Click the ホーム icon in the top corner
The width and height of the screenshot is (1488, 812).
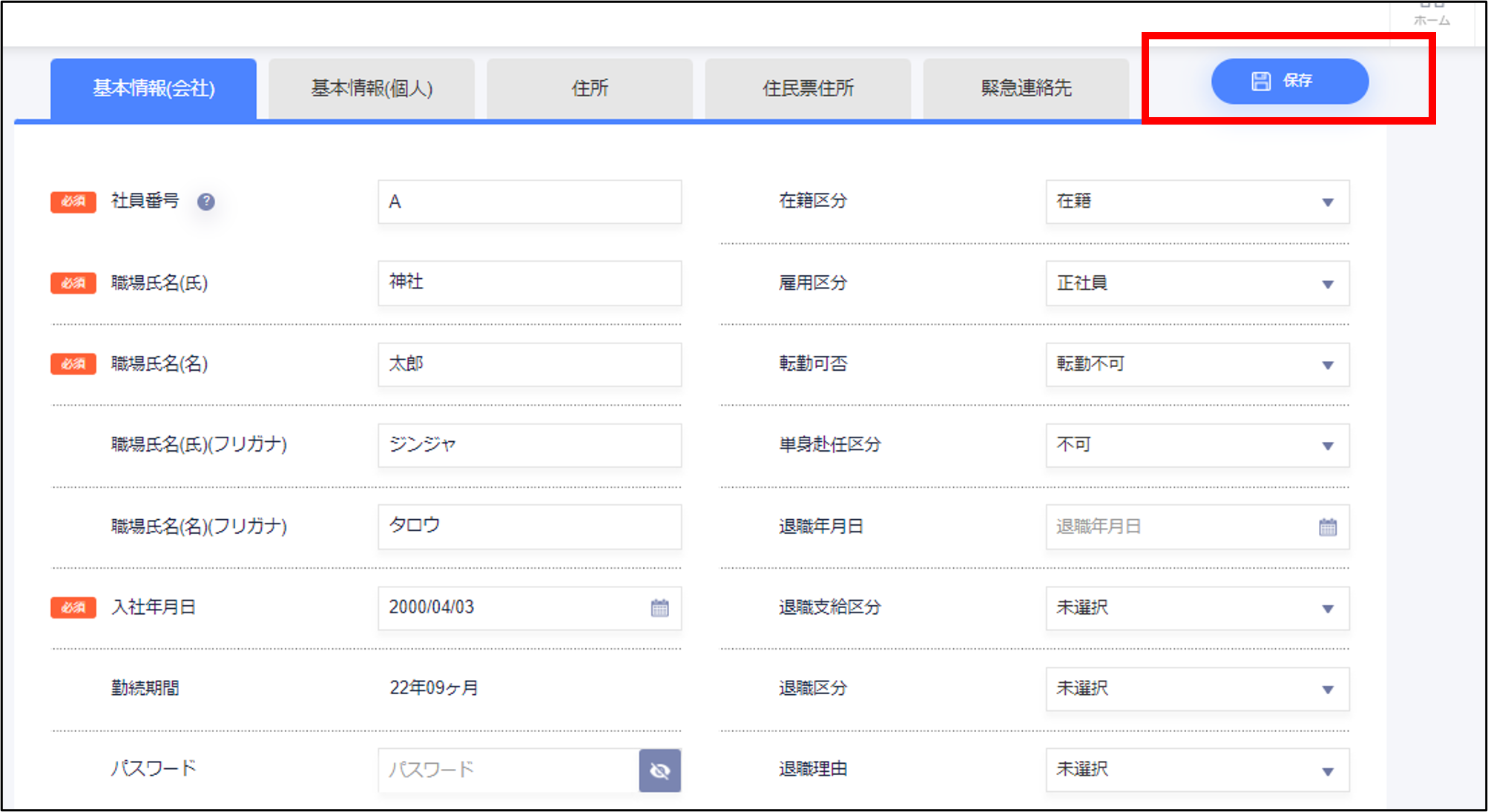pos(1432,15)
